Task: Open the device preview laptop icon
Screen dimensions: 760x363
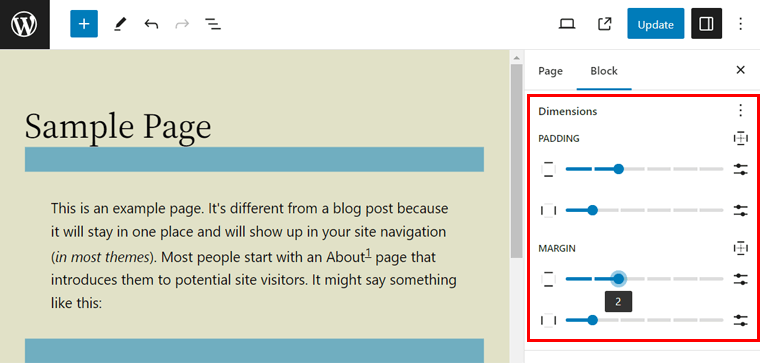Action: coord(567,24)
